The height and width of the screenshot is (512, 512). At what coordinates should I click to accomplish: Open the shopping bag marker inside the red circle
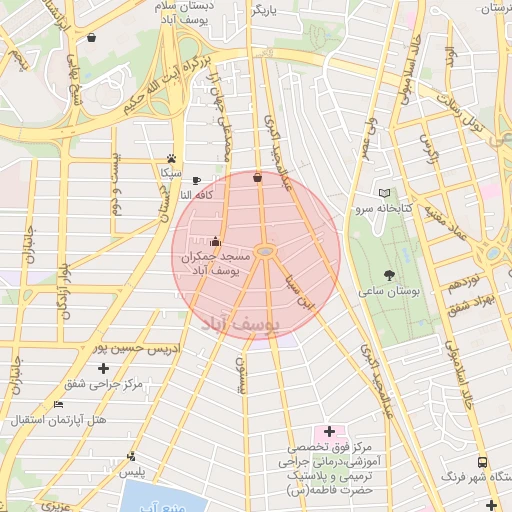[x=257, y=177]
